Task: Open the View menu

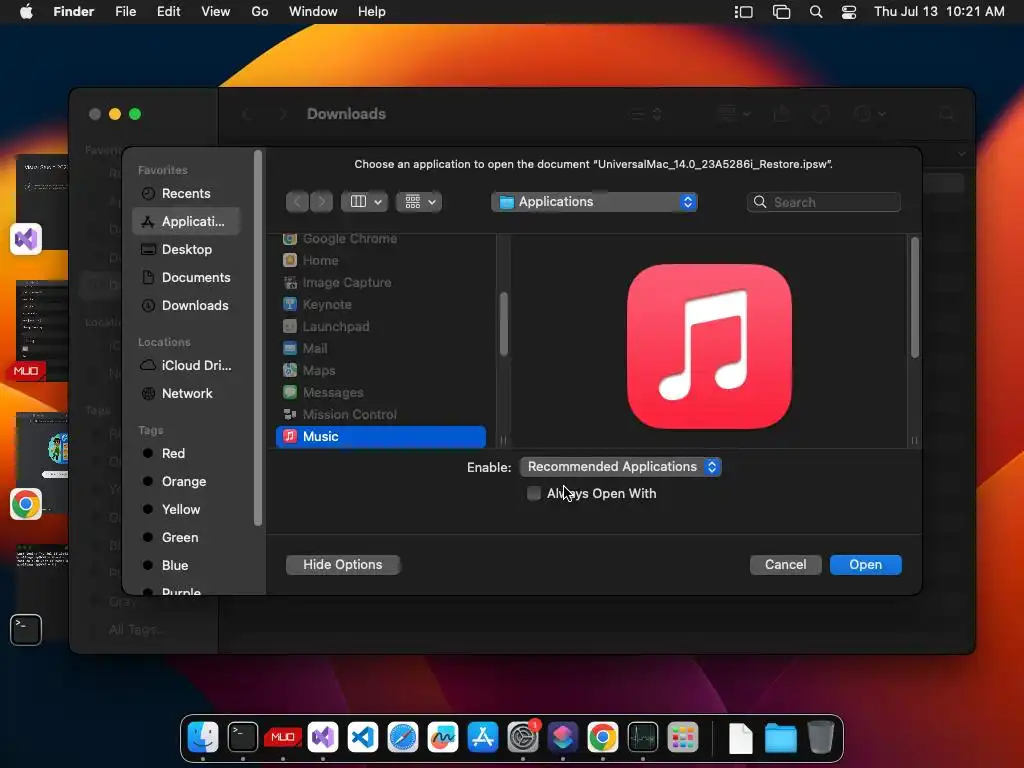Action: (216, 12)
